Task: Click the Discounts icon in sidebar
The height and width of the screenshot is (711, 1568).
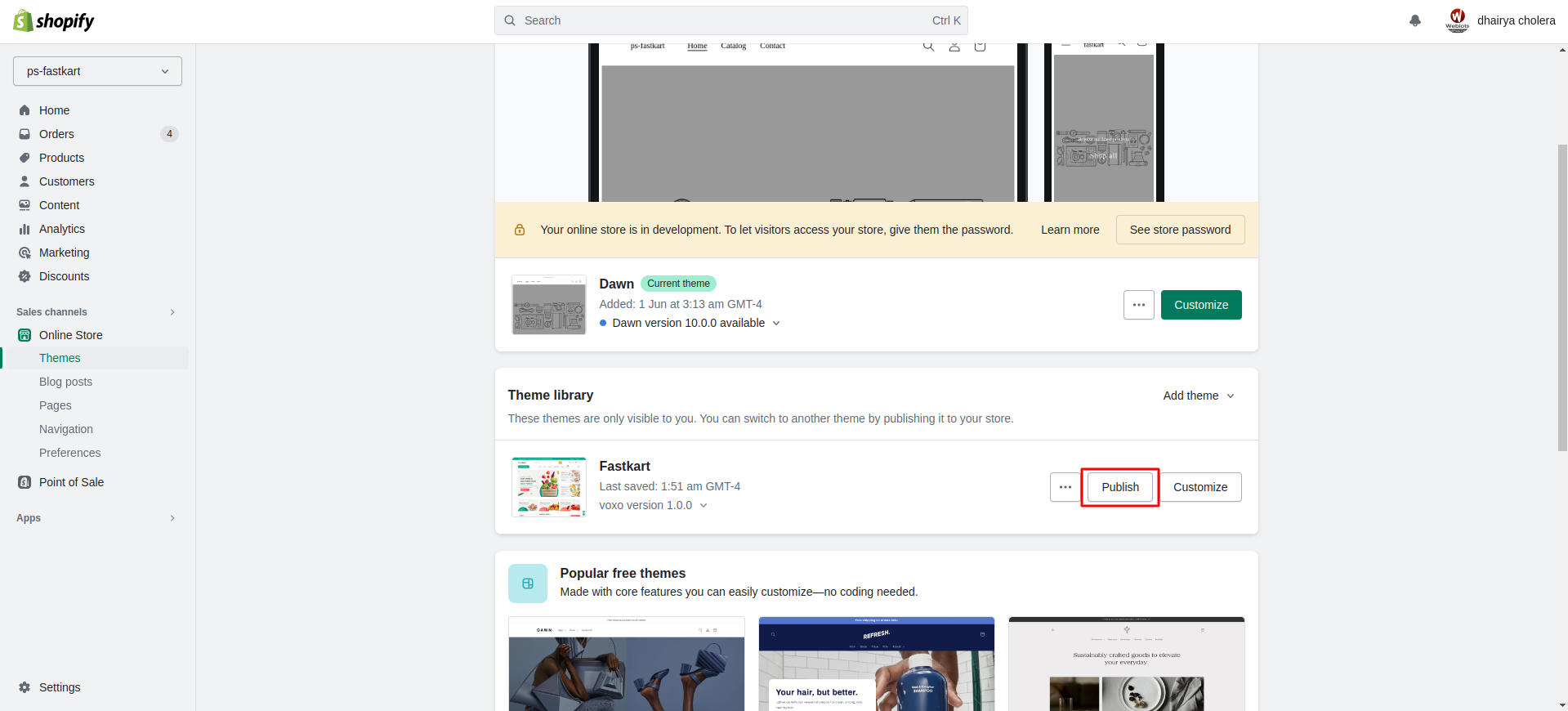Action: [25, 276]
